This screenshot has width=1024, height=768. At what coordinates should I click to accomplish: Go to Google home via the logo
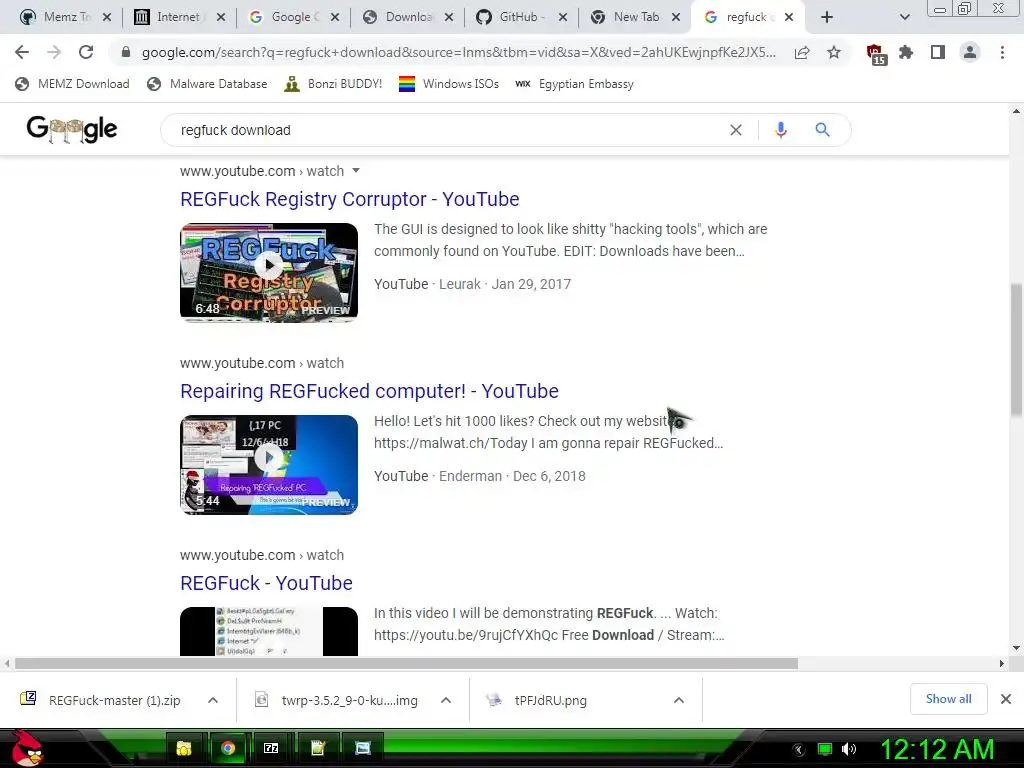coord(72,129)
